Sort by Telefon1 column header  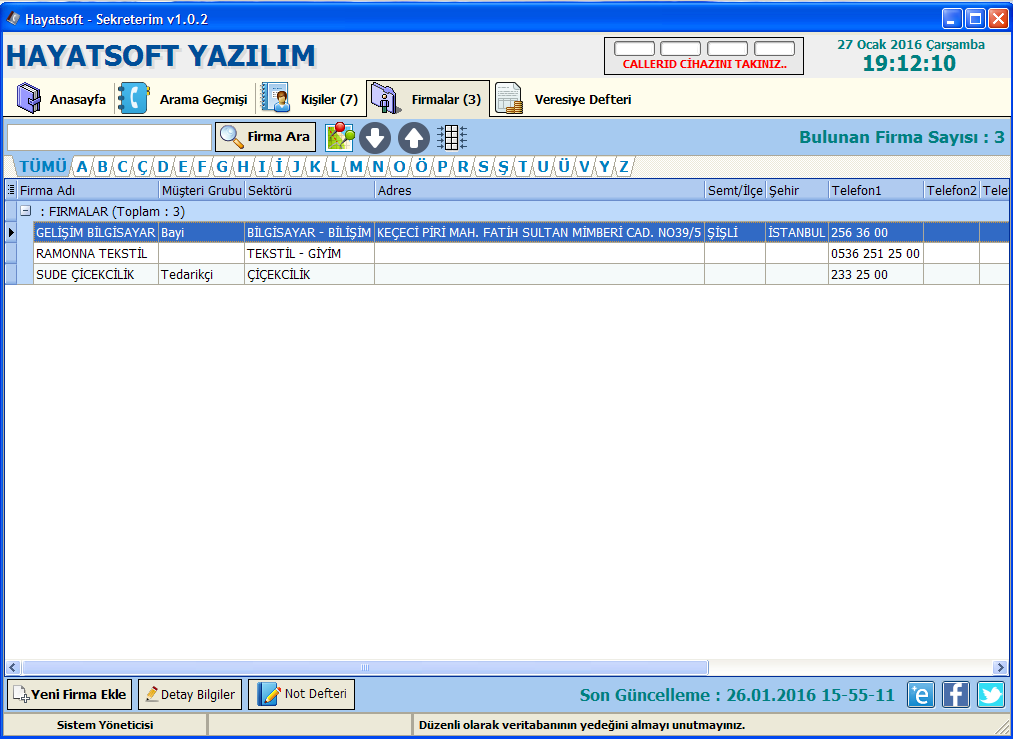(x=876, y=190)
